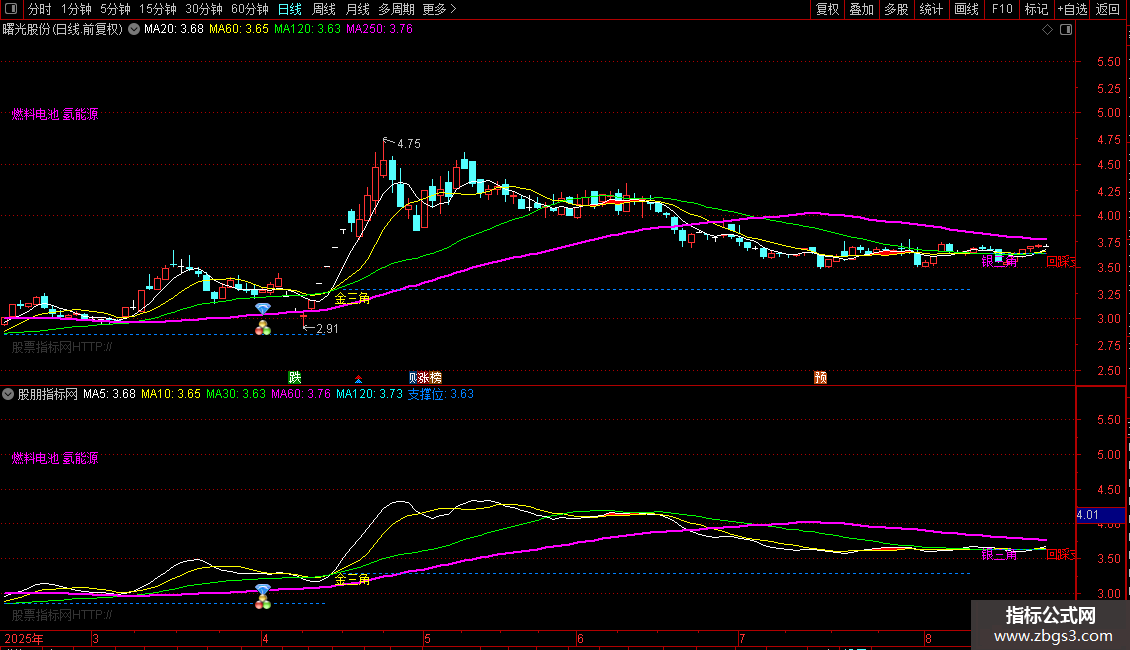Viewport: 1130px width, 650px height.
Task: Open the 复权 adjustment menu
Action: (x=827, y=9)
